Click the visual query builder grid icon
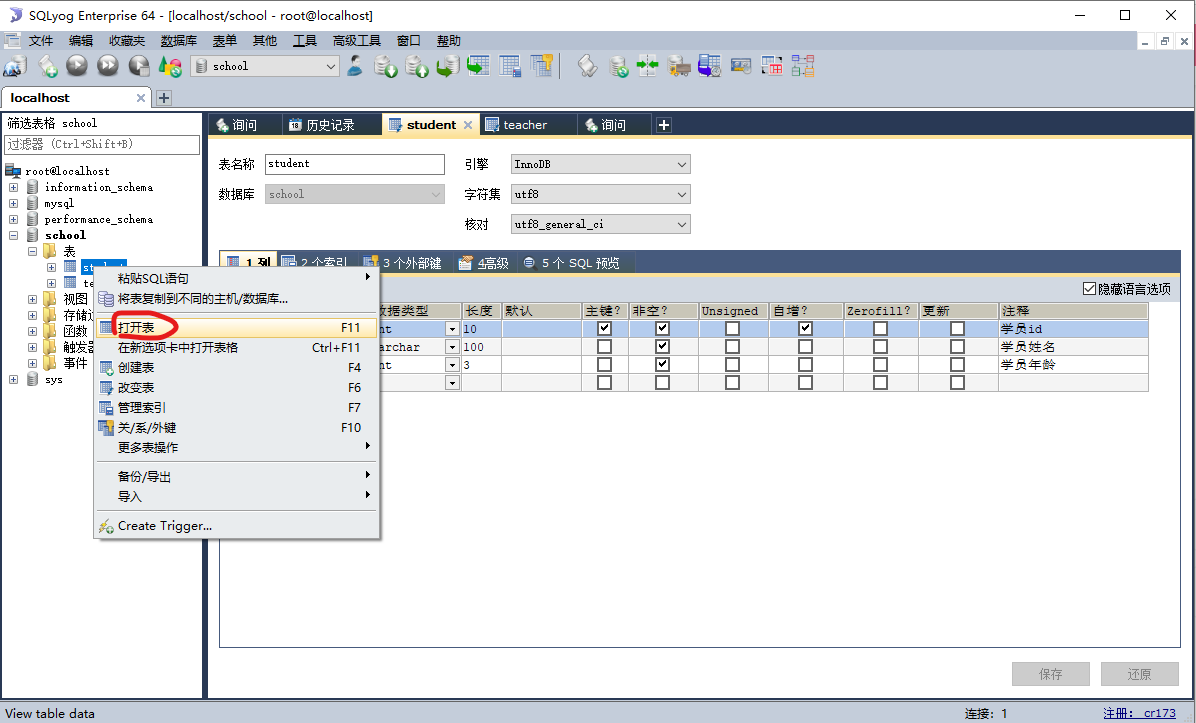Viewport: 1196px width, 723px height. pyautogui.click(x=772, y=66)
